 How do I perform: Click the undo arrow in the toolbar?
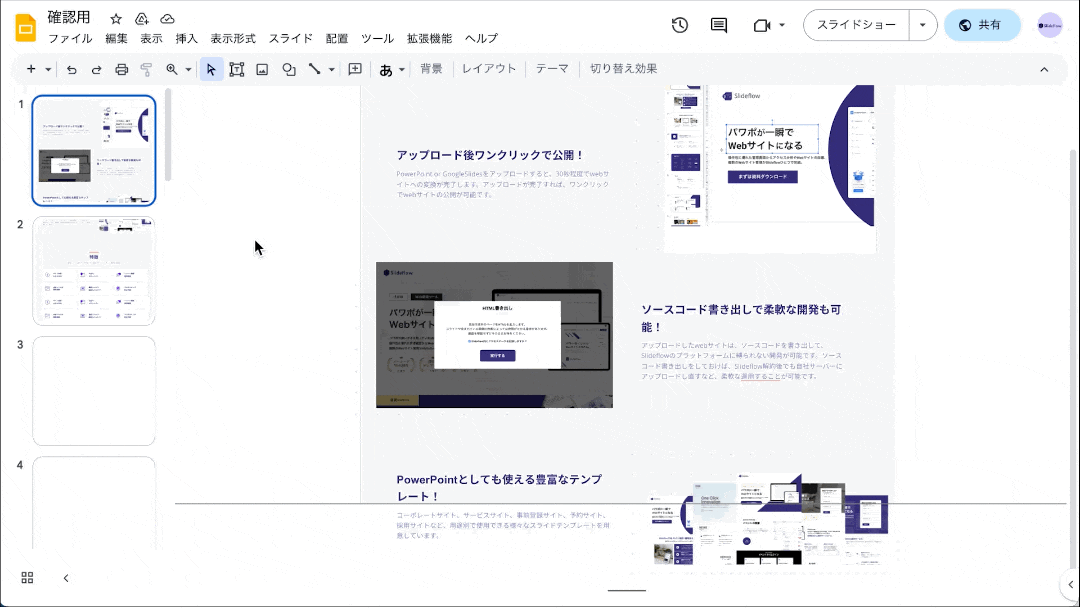click(x=71, y=70)
